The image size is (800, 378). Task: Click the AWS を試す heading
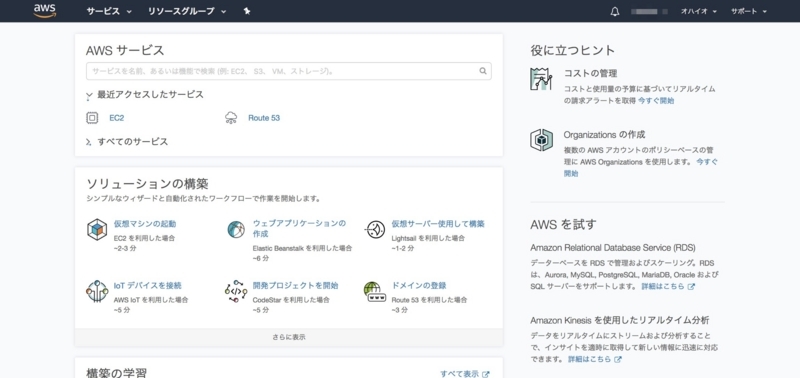click(x=563, y=224)
